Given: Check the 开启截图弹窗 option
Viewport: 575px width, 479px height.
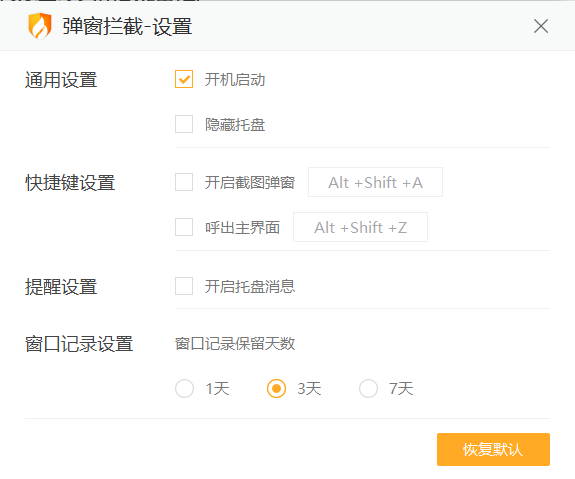Looking at the screenshot, I should pyautogui.click(x=184, y=182).
